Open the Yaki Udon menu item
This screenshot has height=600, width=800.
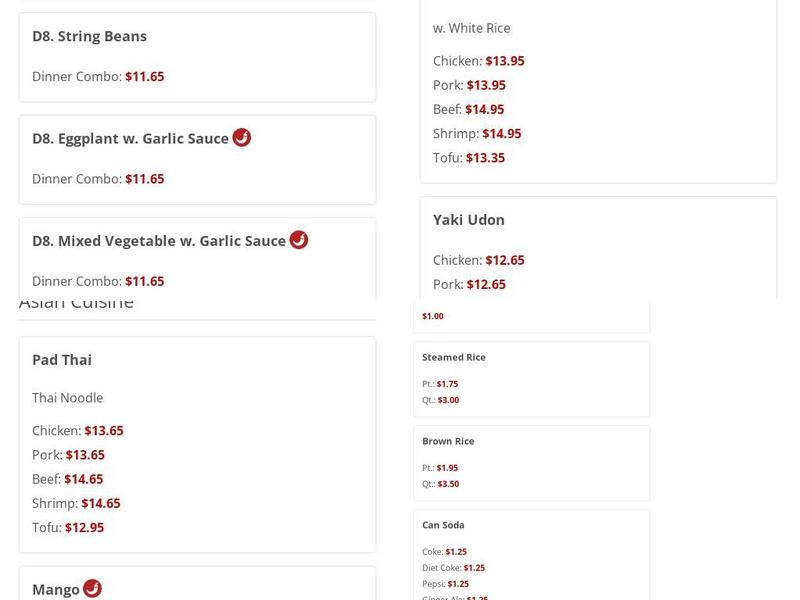[469, 219]
